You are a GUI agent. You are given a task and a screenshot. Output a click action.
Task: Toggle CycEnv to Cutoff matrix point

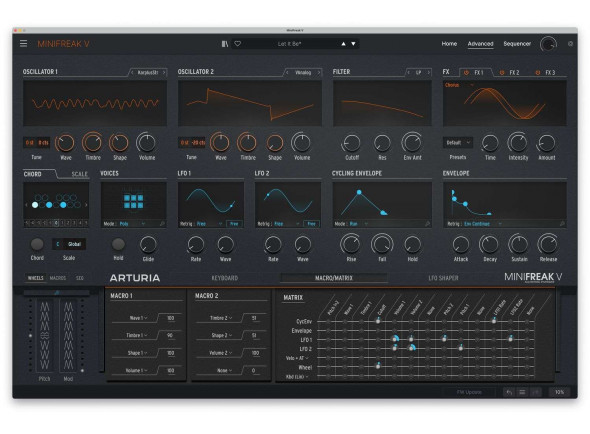tap(378, 321)
